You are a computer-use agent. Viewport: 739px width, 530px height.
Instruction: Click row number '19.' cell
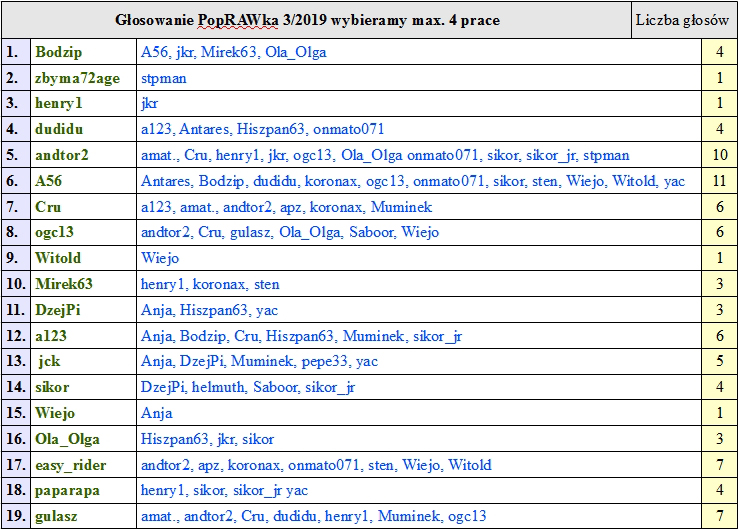16,516
